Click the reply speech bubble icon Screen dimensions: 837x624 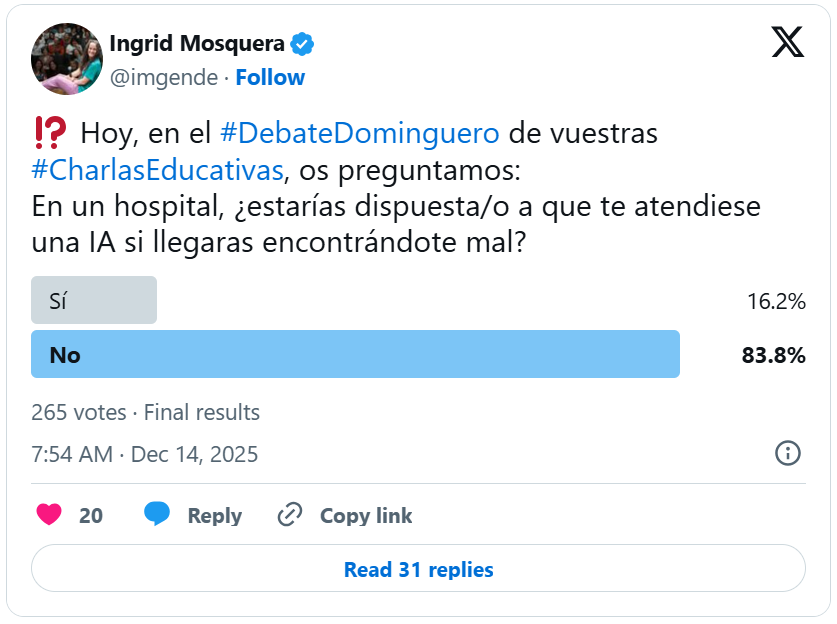pyautogui.click(x=157, y=515)
